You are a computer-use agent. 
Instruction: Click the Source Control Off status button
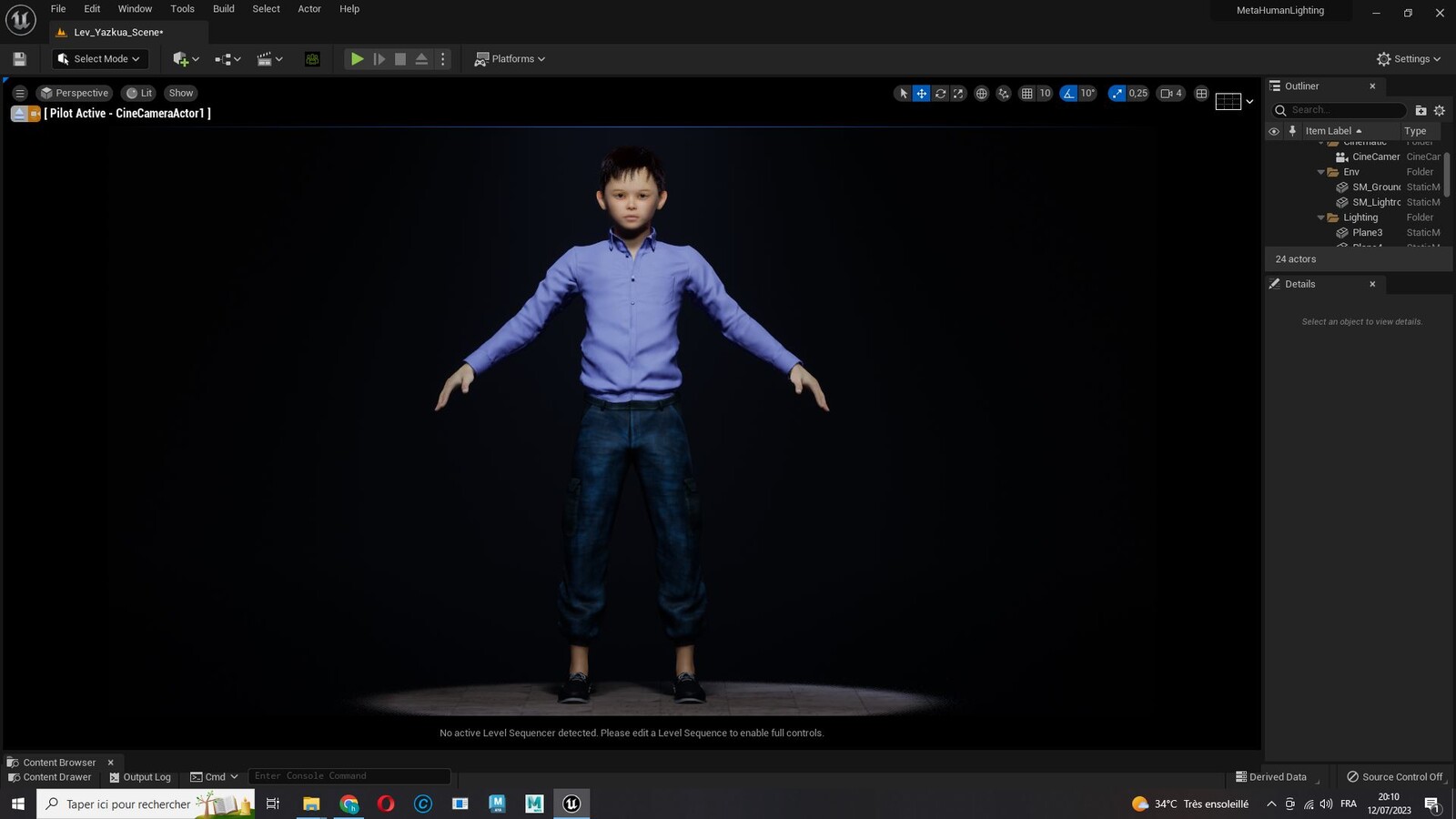(x=1395, y=777)
